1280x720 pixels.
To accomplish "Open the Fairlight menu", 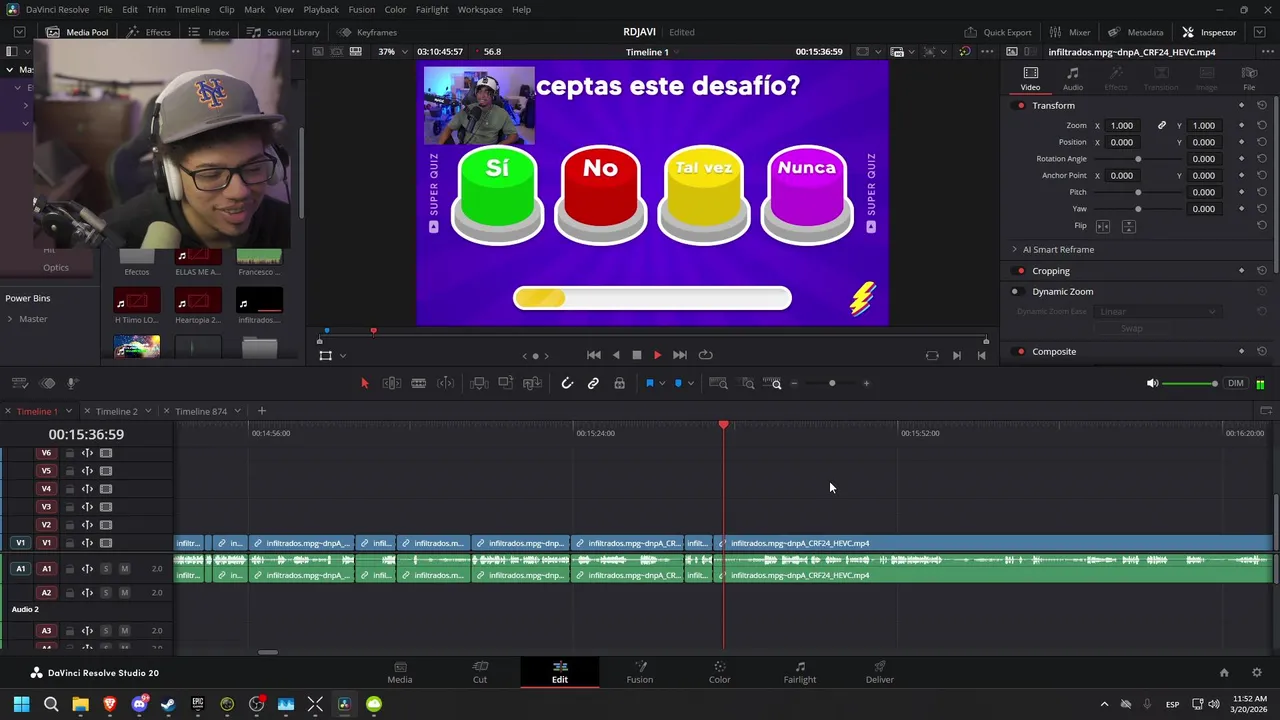I will (x=432, y=10).
